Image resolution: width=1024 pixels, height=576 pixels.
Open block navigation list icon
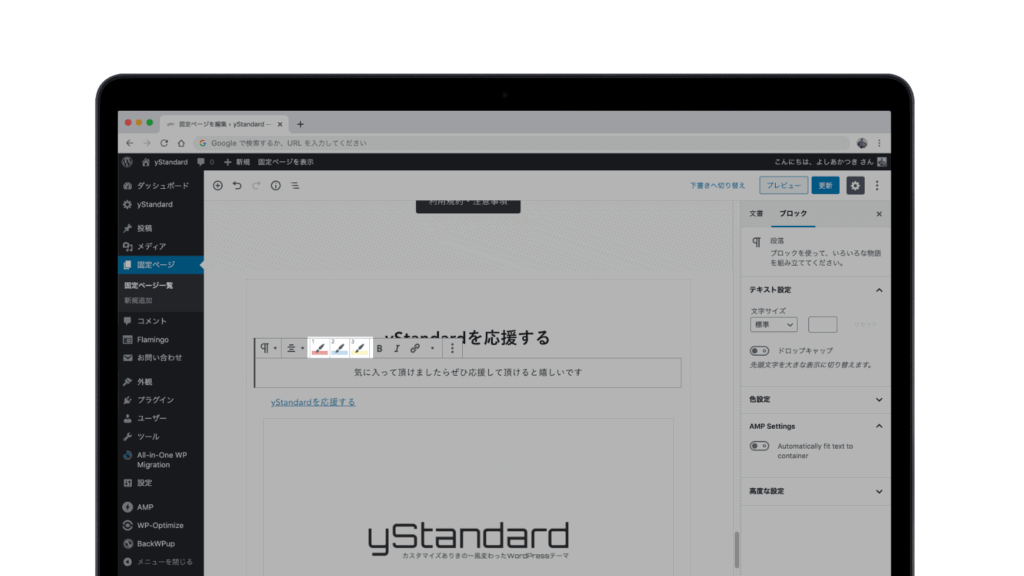click(x=295, y=185)
